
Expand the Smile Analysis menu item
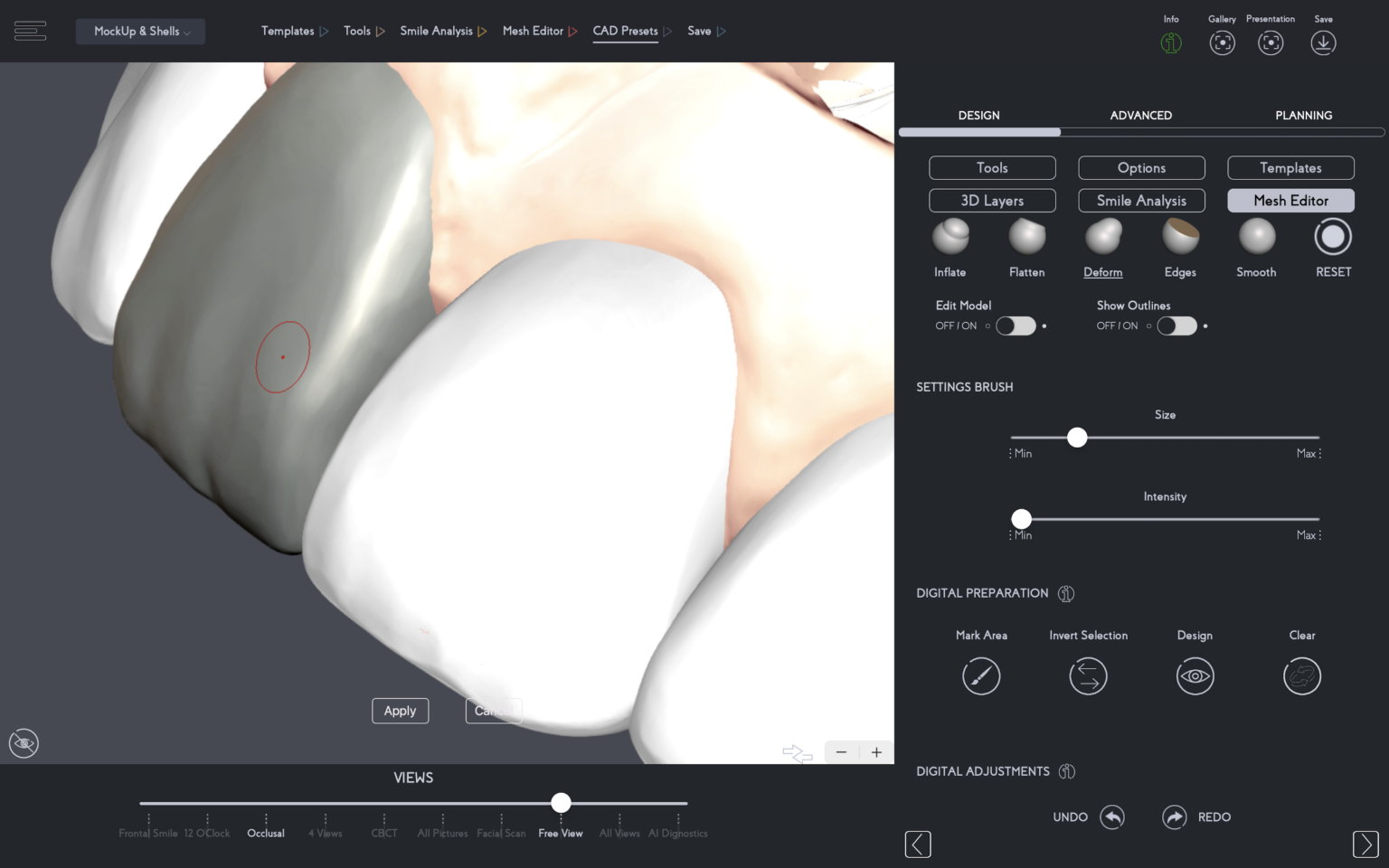click(437, 31)
